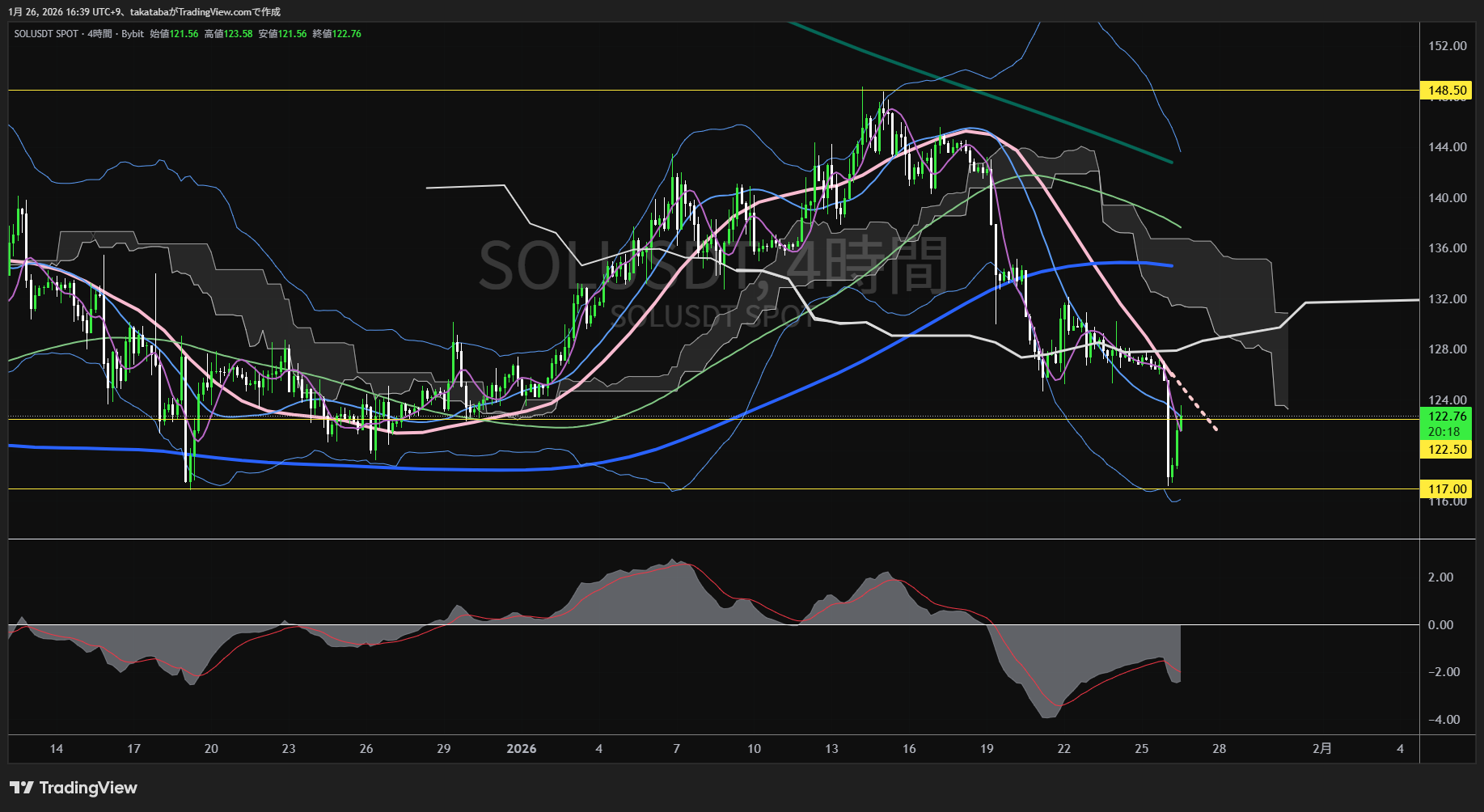The image size is (1484, 812).
Task: Click the green 122.76 current price label
Action: coord(1446,417)
